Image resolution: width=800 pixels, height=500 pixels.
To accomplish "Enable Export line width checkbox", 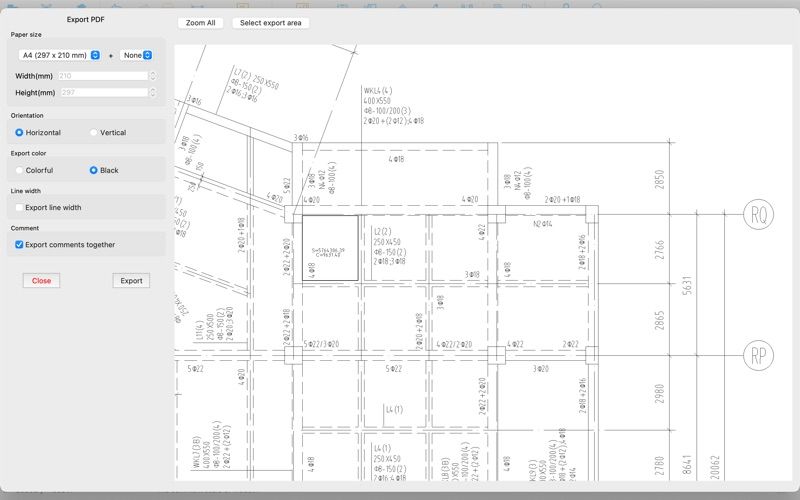I will [19, 208].
